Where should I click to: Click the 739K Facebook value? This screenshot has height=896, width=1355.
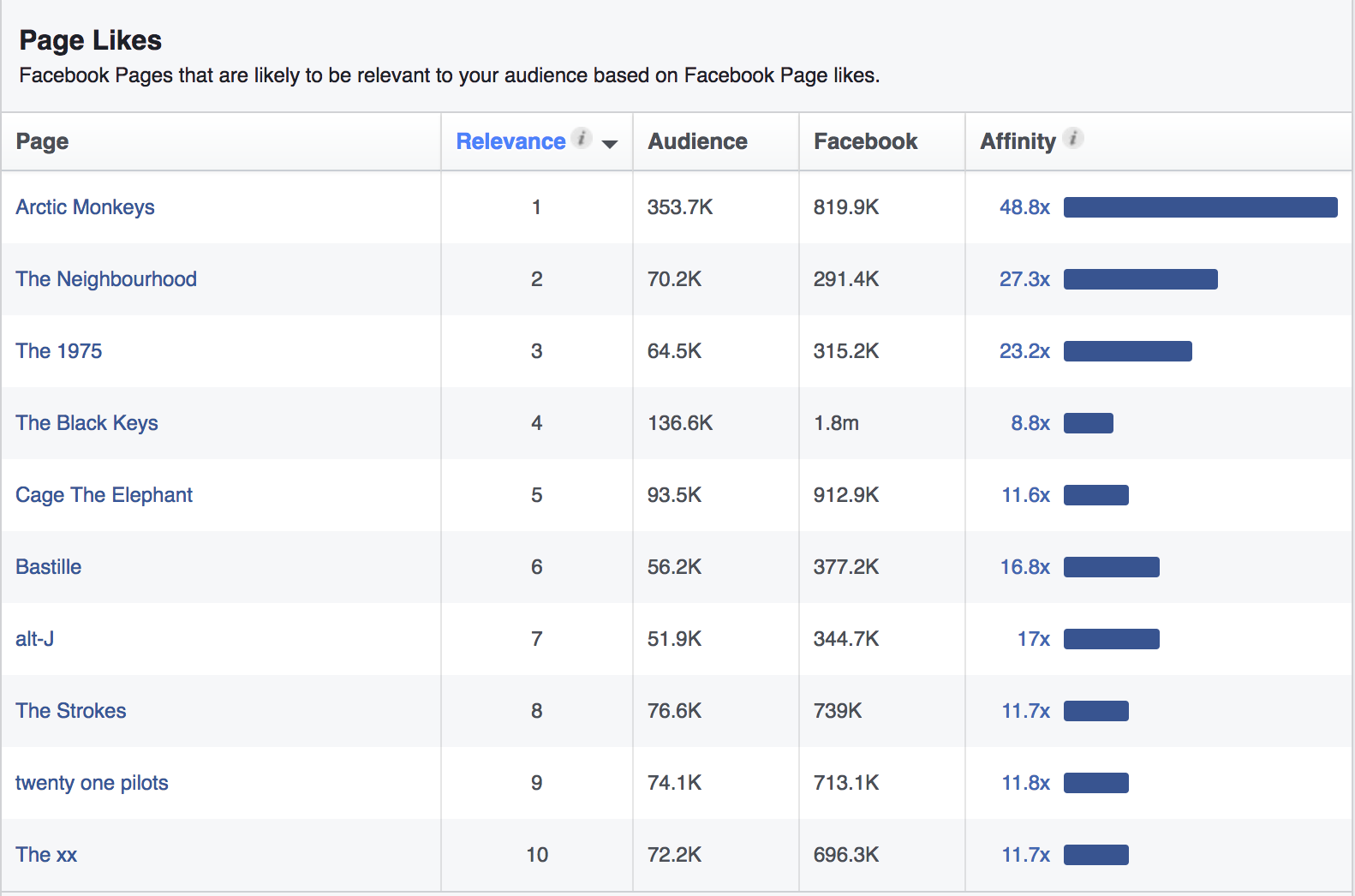838,711
